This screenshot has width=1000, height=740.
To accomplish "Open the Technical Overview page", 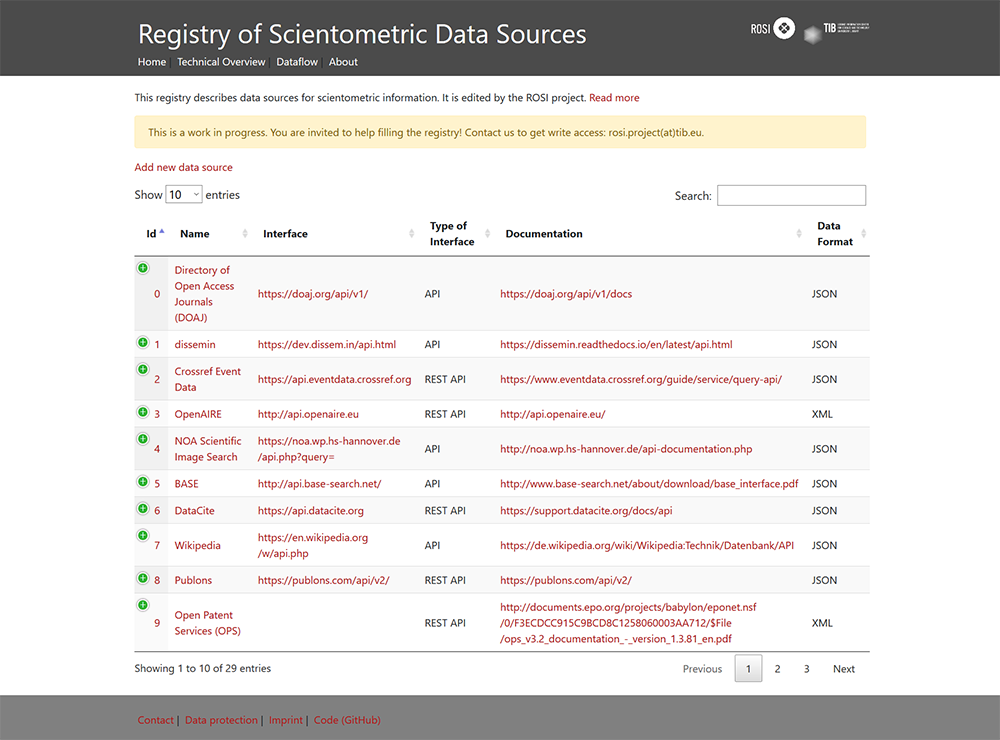I will pos(221,62).
